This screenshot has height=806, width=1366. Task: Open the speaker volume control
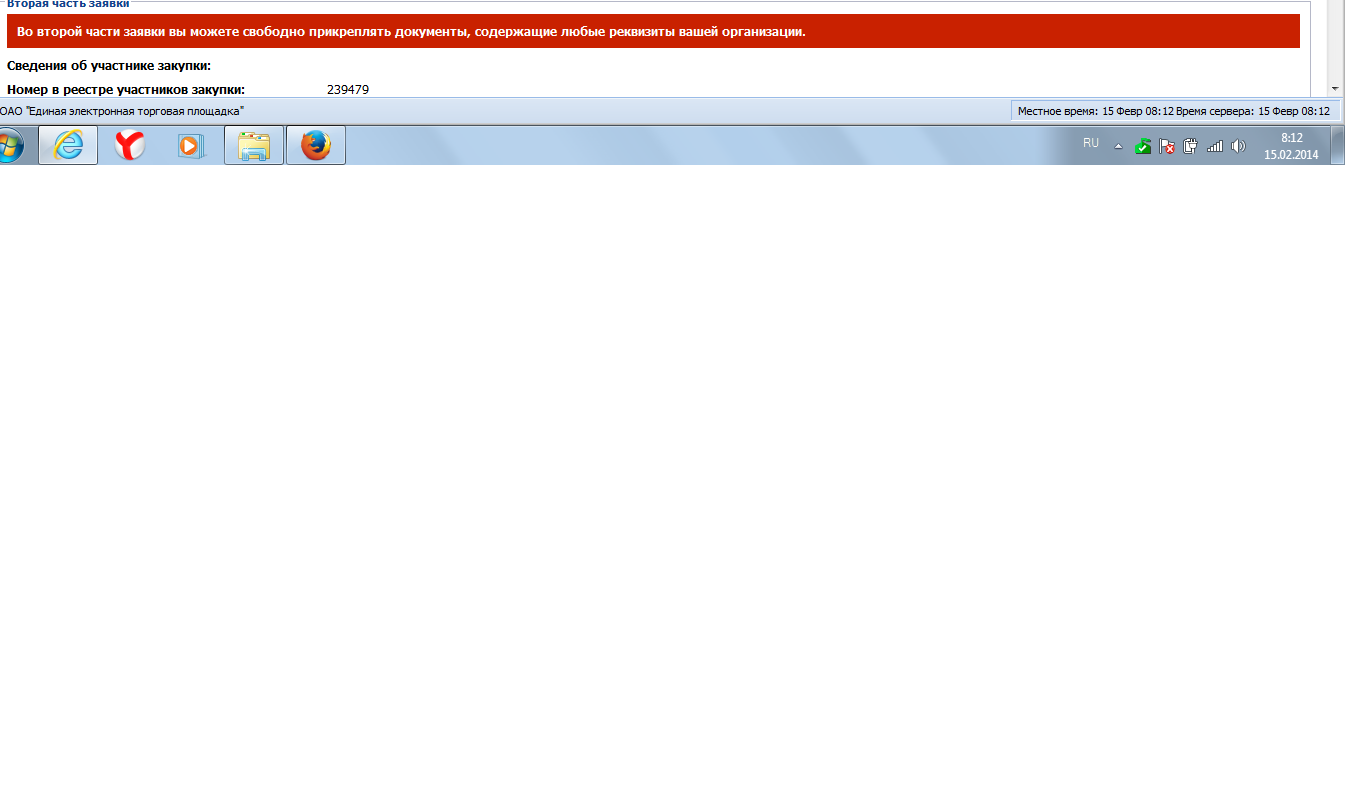[x=1238, y=146]
